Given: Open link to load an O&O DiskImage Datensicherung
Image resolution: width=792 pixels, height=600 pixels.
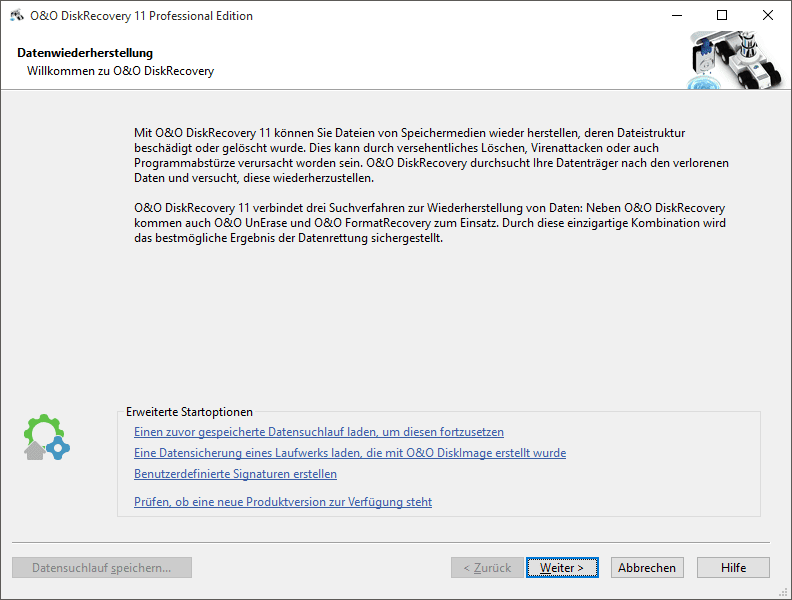Looking at the screenshot, I should [x=350, y=453].
